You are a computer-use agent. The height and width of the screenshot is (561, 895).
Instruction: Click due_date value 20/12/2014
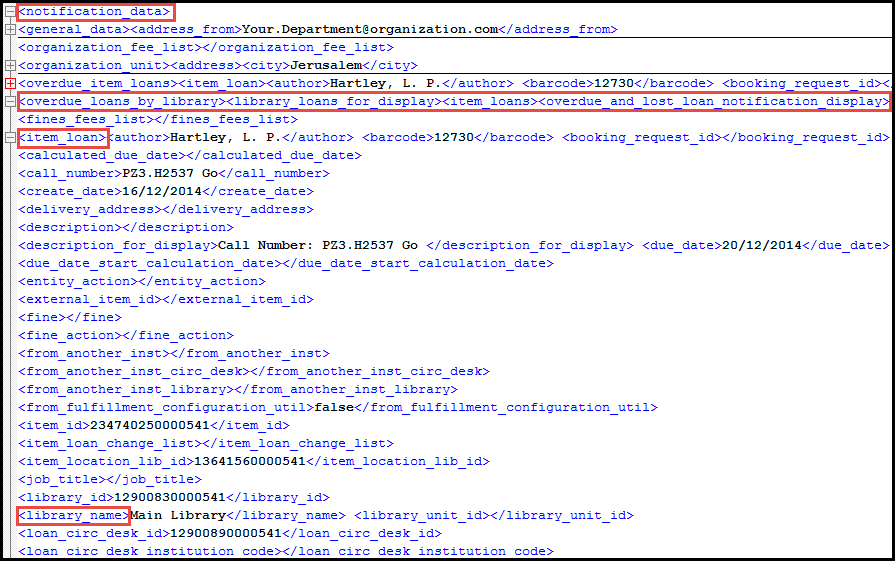762,245
